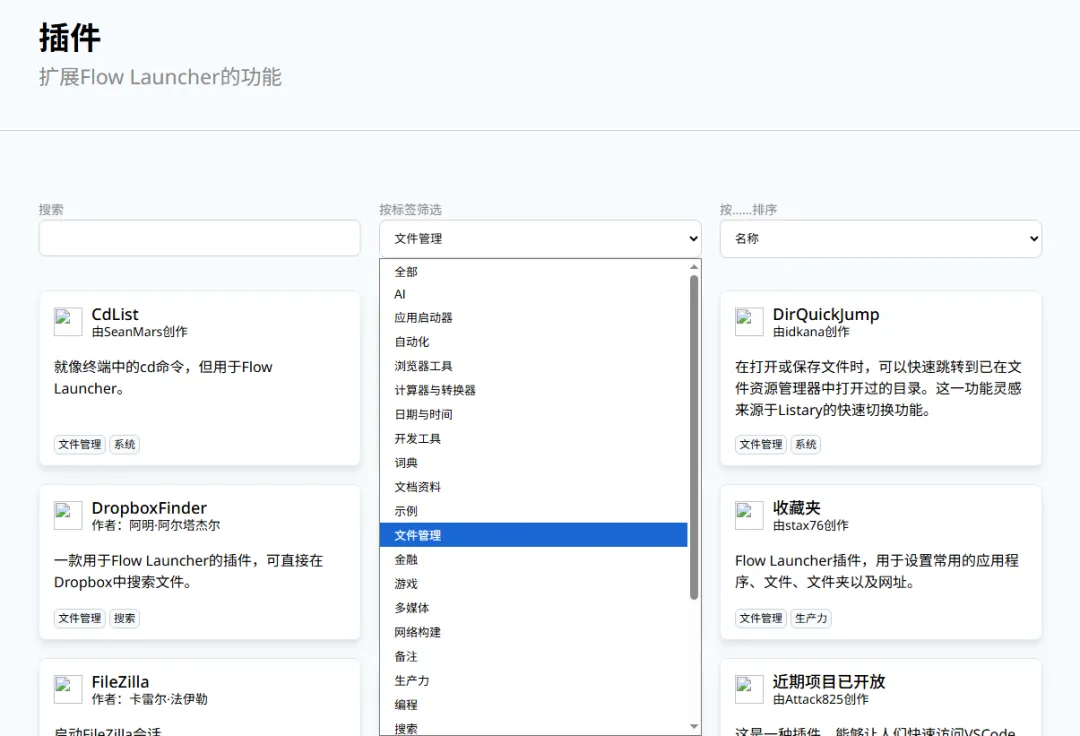
Task: Click the scroll up arrow of tag list
Action: 694,267
